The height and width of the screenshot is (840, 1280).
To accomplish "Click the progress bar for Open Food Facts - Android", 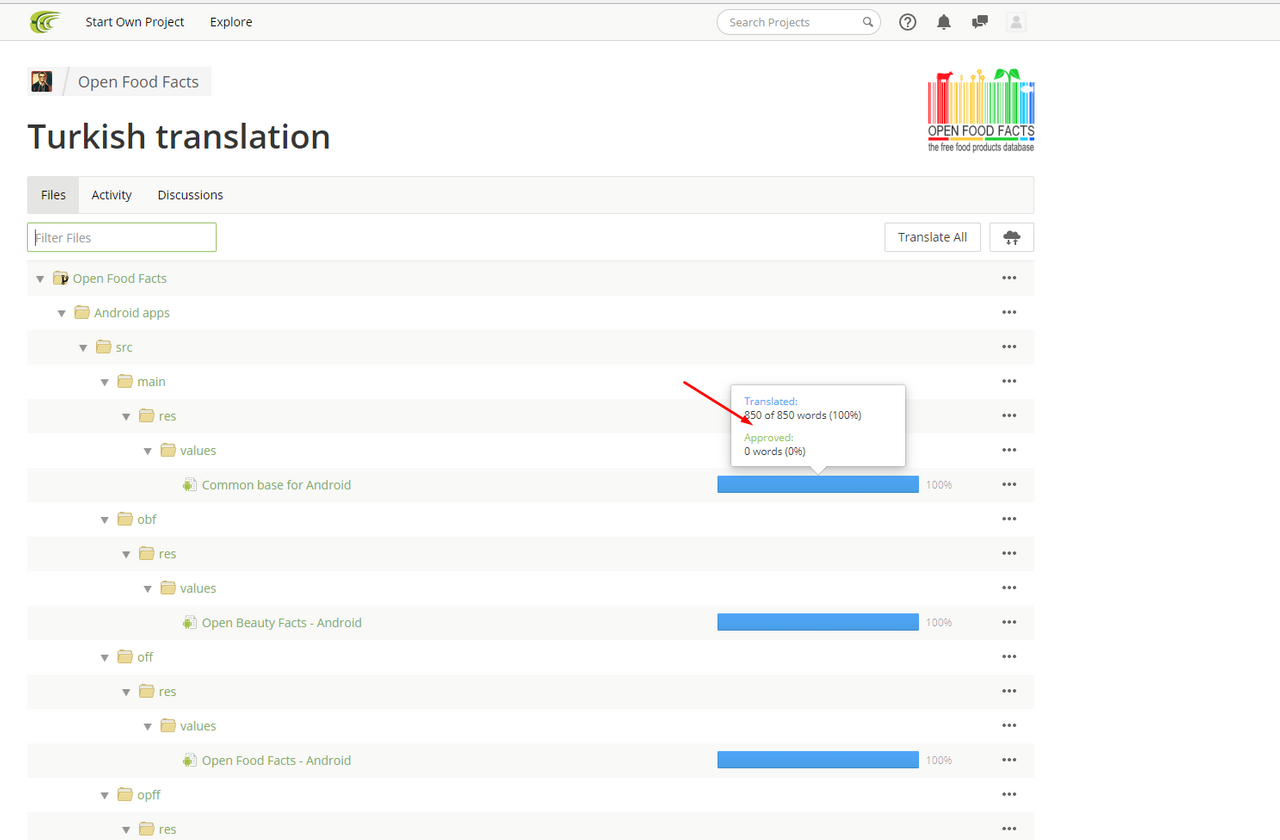I will [x=818, y=760].
